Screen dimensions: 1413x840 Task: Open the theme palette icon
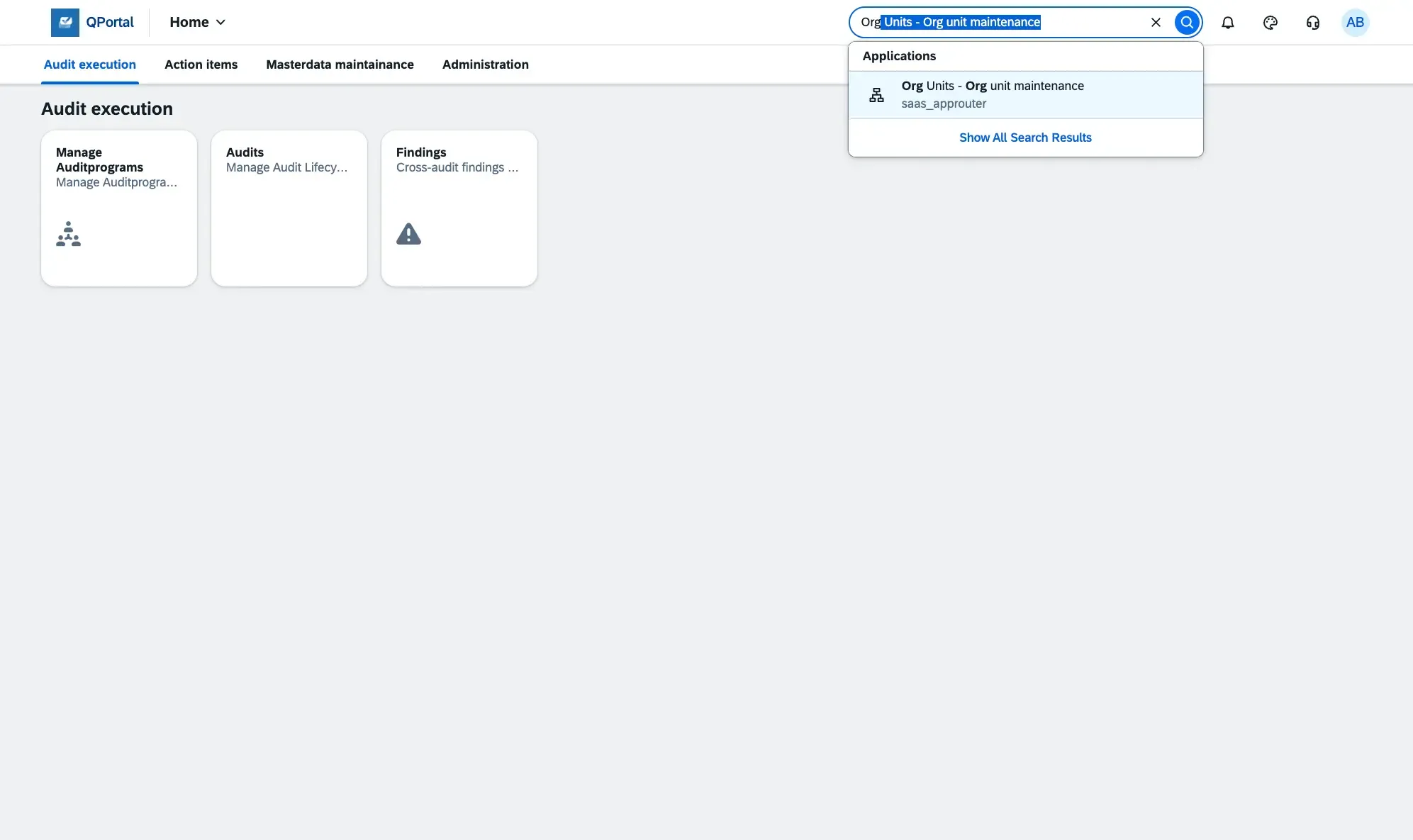click(x=1270, y=22)
